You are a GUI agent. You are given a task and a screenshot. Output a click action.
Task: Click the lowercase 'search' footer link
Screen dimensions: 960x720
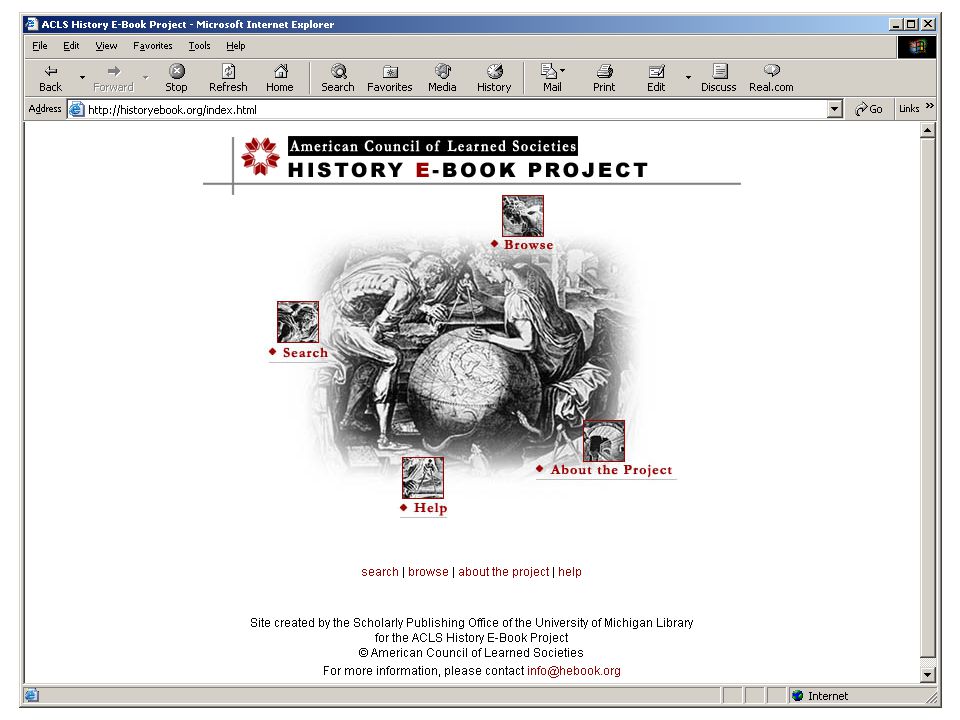(x=380, y=572)
